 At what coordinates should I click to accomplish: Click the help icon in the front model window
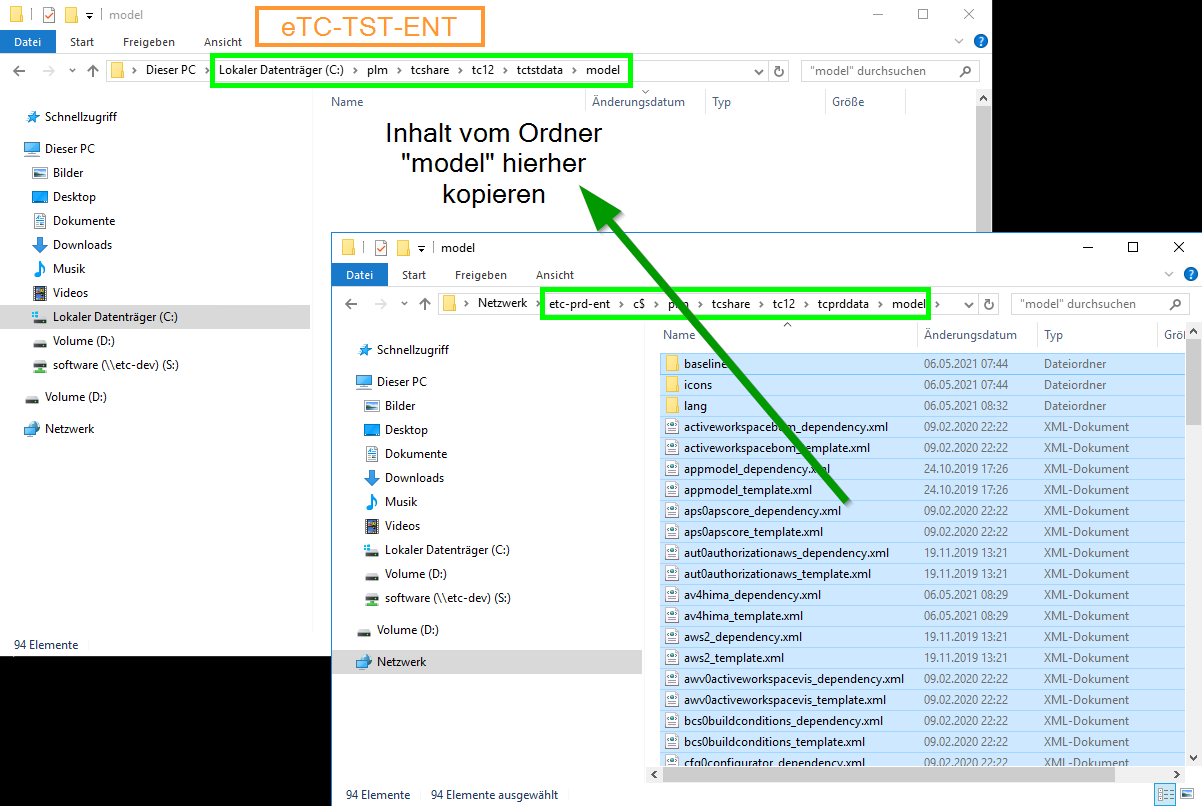(x=1190, y=275)
